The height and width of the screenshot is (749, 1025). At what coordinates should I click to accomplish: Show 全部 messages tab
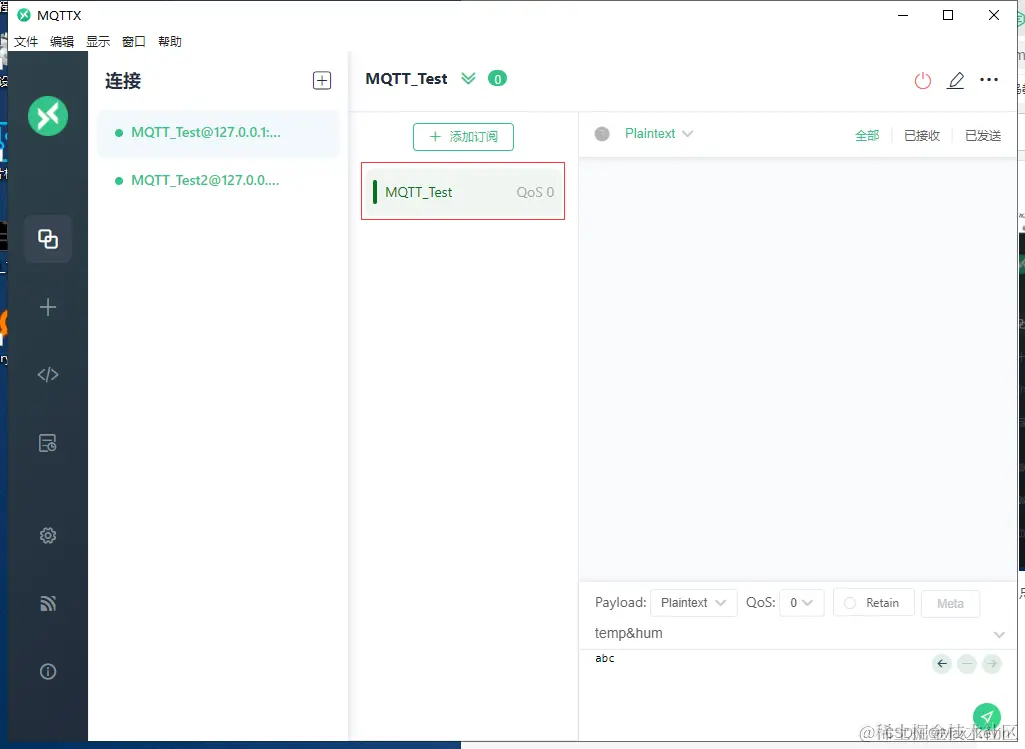[867, 135]
